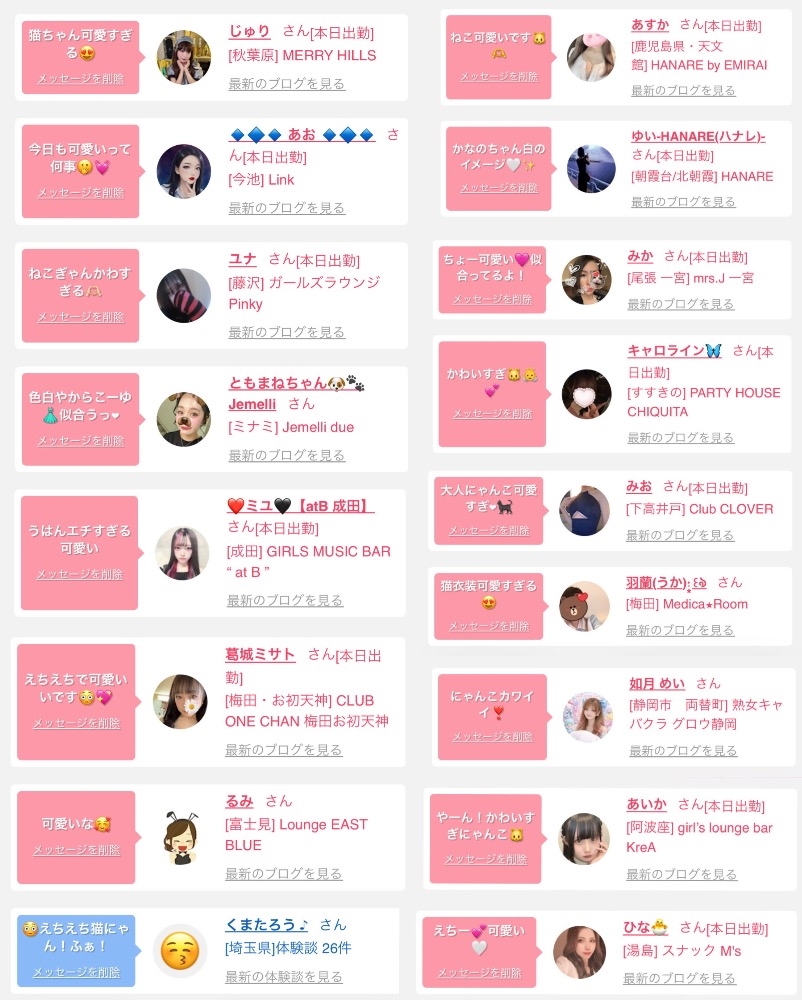This screenshot has height=1000, width=802.
Task: Click the あお profile picture
Action: (184, 171)
